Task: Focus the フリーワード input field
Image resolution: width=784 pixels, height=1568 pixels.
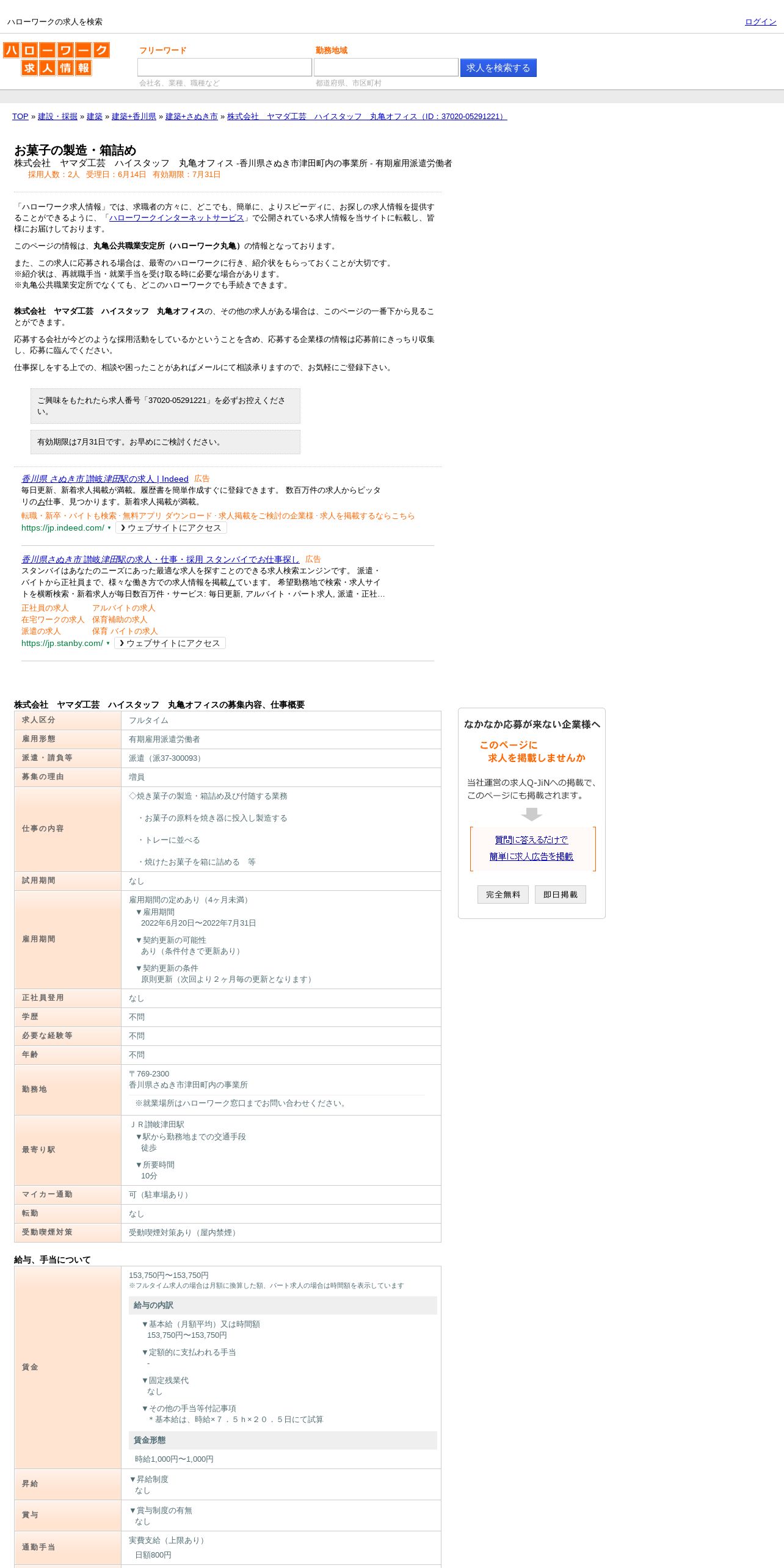Action: (x=225, y=67)
